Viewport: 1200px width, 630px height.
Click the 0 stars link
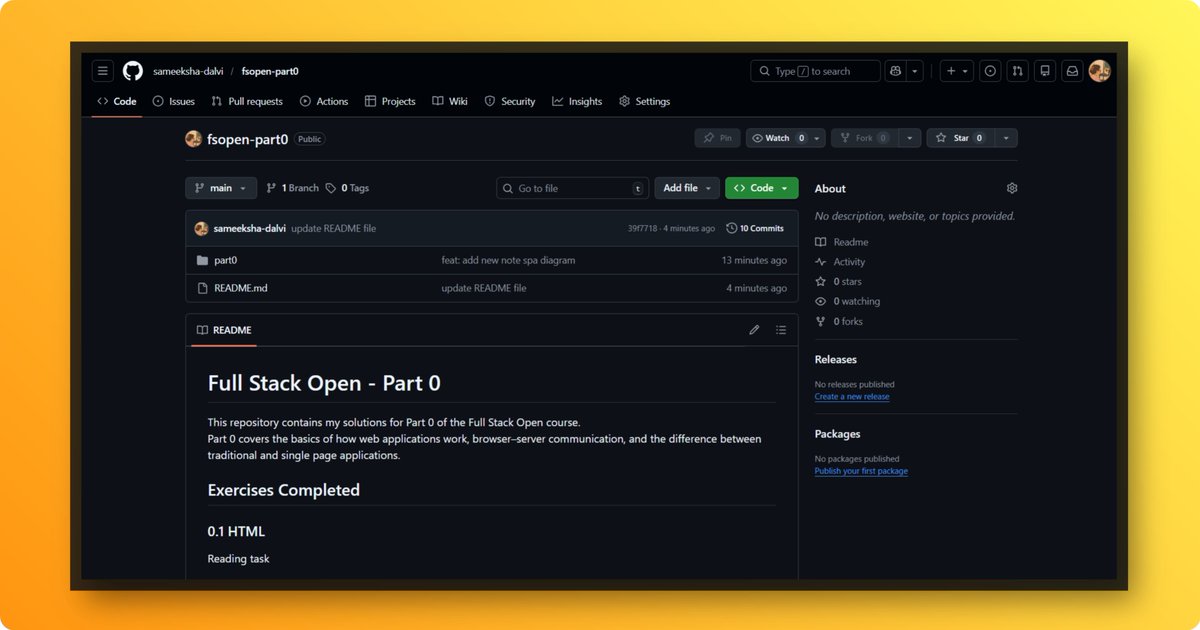point(838,282)
